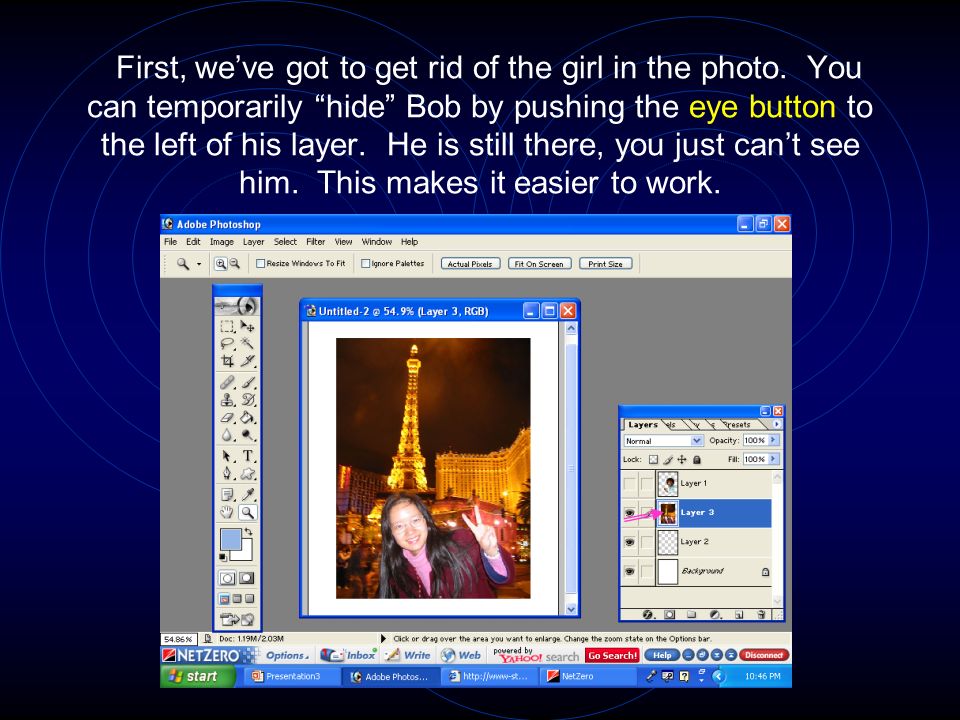Open the Filter menu
Image resolution: width=960 pixels, height=720 pixels.
[315, 242]
